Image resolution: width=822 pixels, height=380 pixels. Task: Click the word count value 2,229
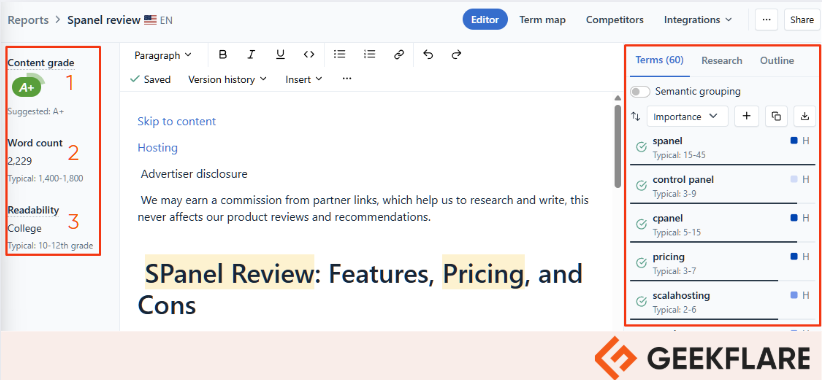pos(20,161)
